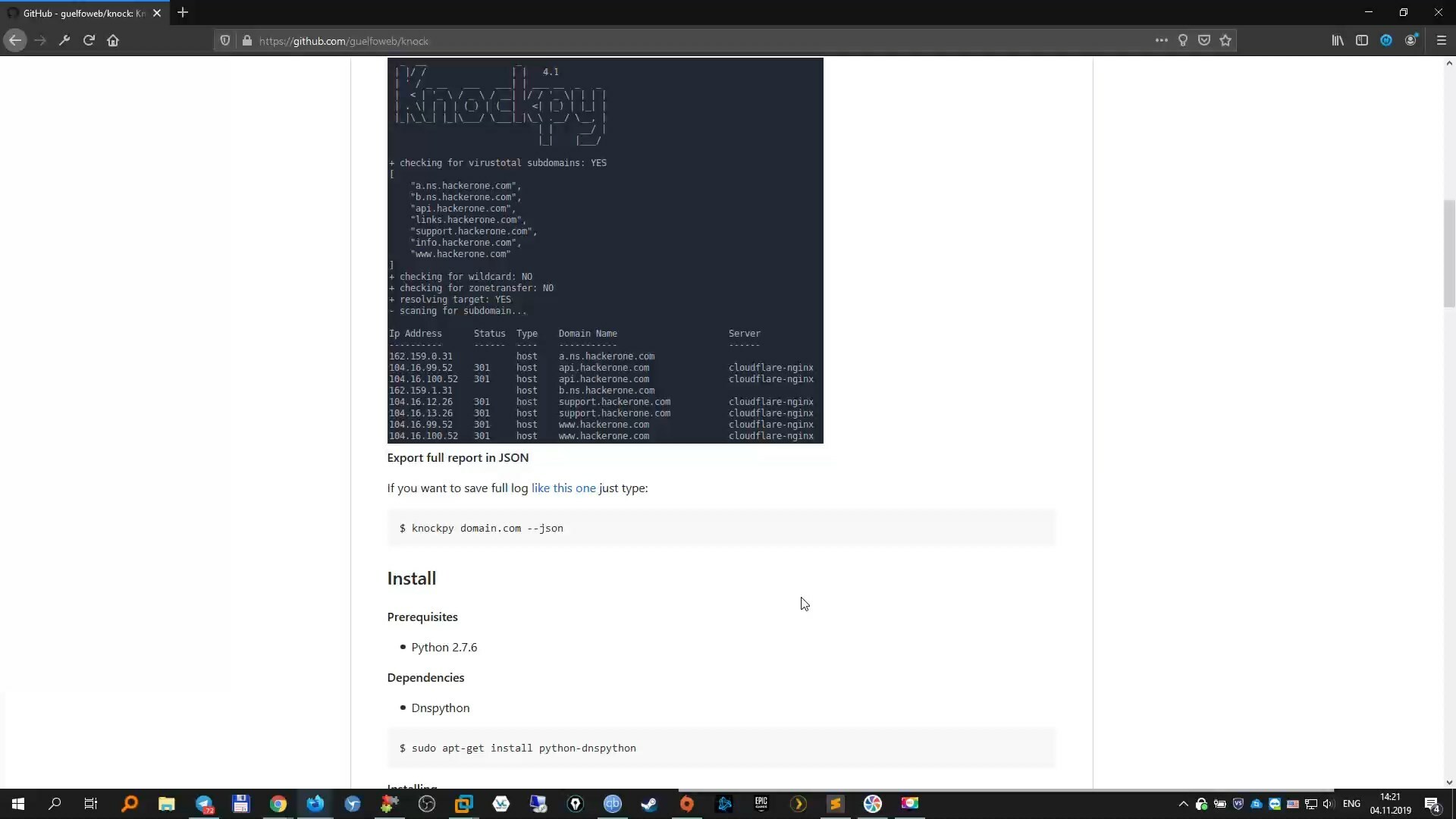Click the 'Install' heading
The height and width of the screenshot is (819, 1456).
pos(412,578)
